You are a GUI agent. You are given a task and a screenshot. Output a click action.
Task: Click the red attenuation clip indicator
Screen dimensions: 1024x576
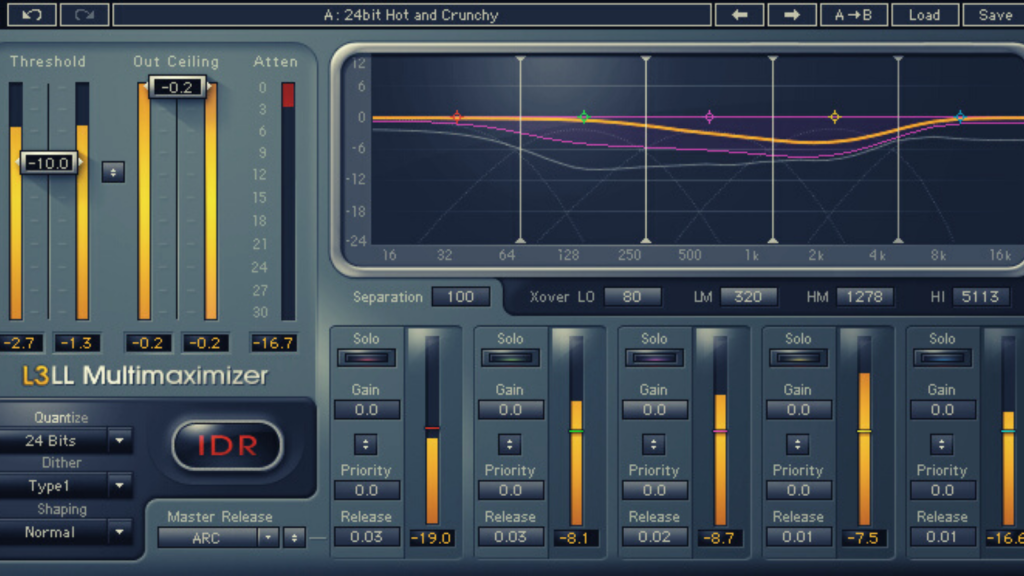(288, 95)
